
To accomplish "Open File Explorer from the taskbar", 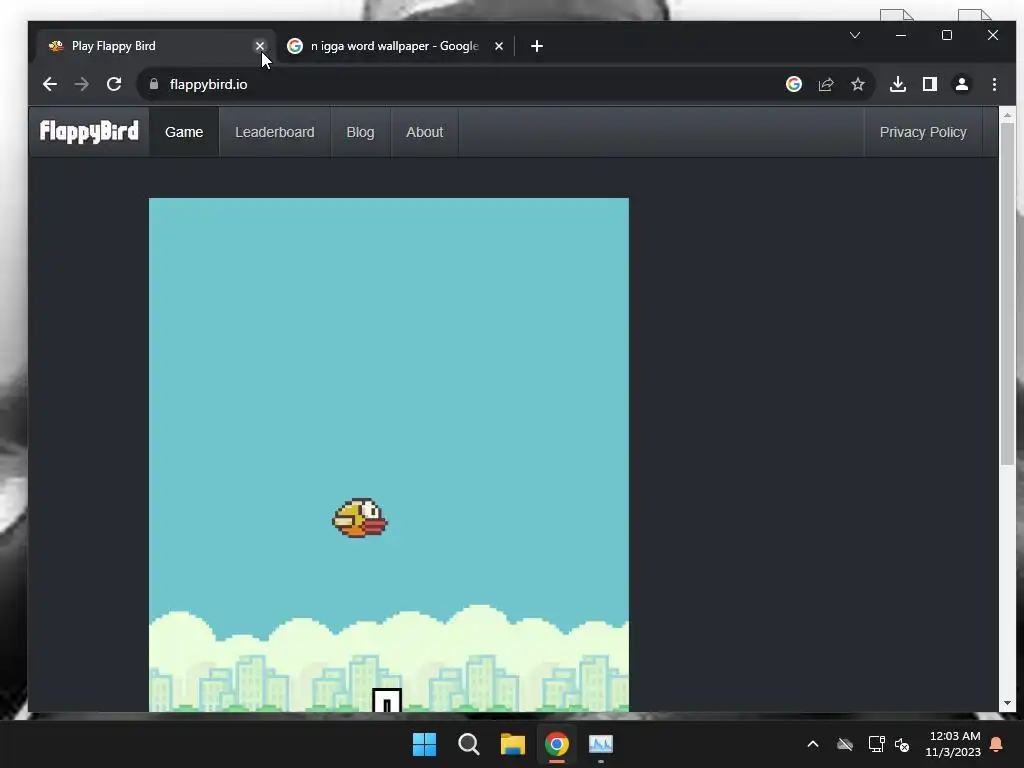I will [513, 744].
